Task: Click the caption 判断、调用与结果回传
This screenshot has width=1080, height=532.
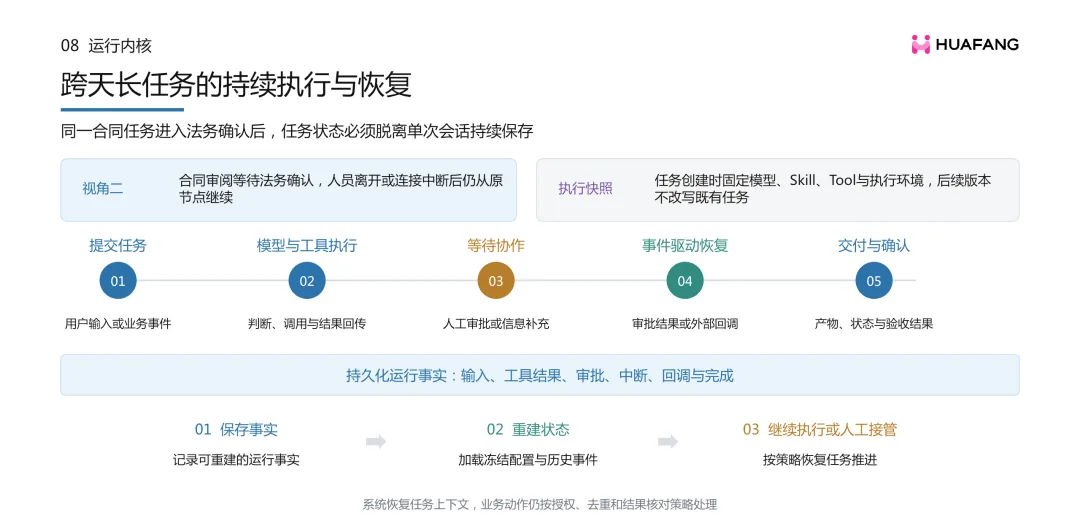Action: pyautogui.click(x=307, y=324)
